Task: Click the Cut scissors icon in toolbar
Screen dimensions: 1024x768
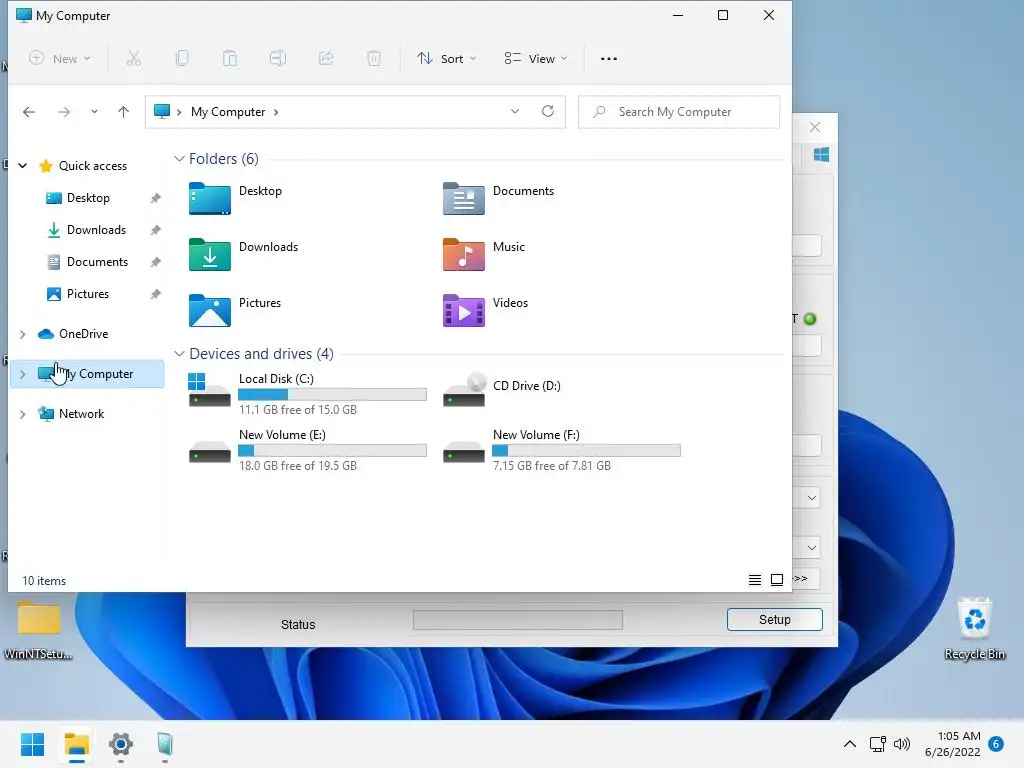Action: coord(133,59)
